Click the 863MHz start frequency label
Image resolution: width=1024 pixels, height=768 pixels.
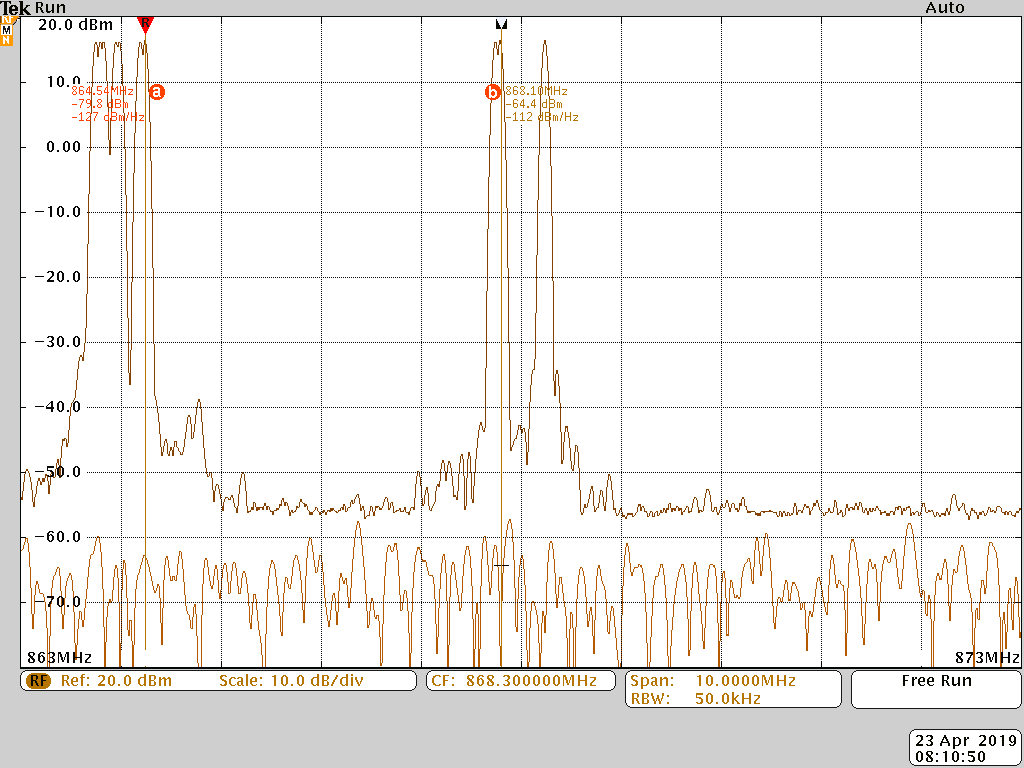tap(59, 657)
